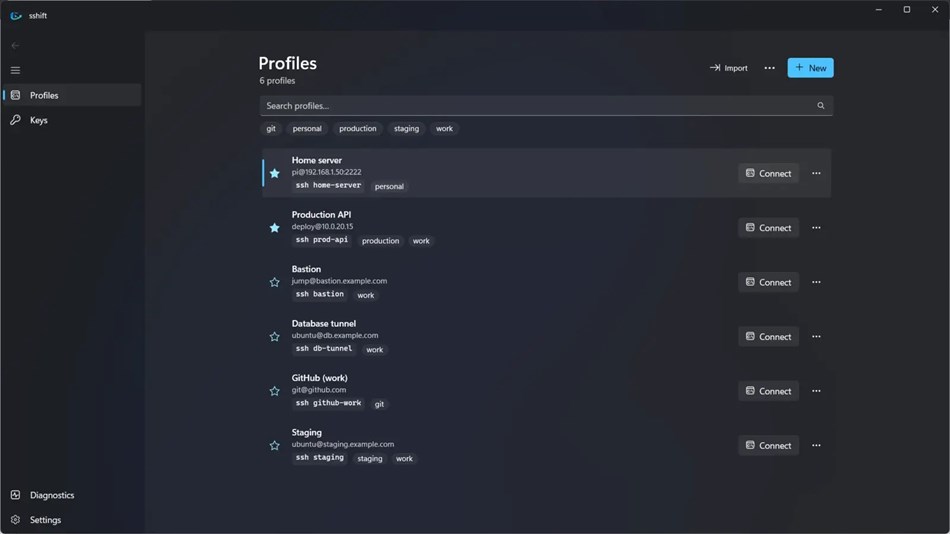Select the Staging profile title

pyautogui.click(x=307, y=433)
